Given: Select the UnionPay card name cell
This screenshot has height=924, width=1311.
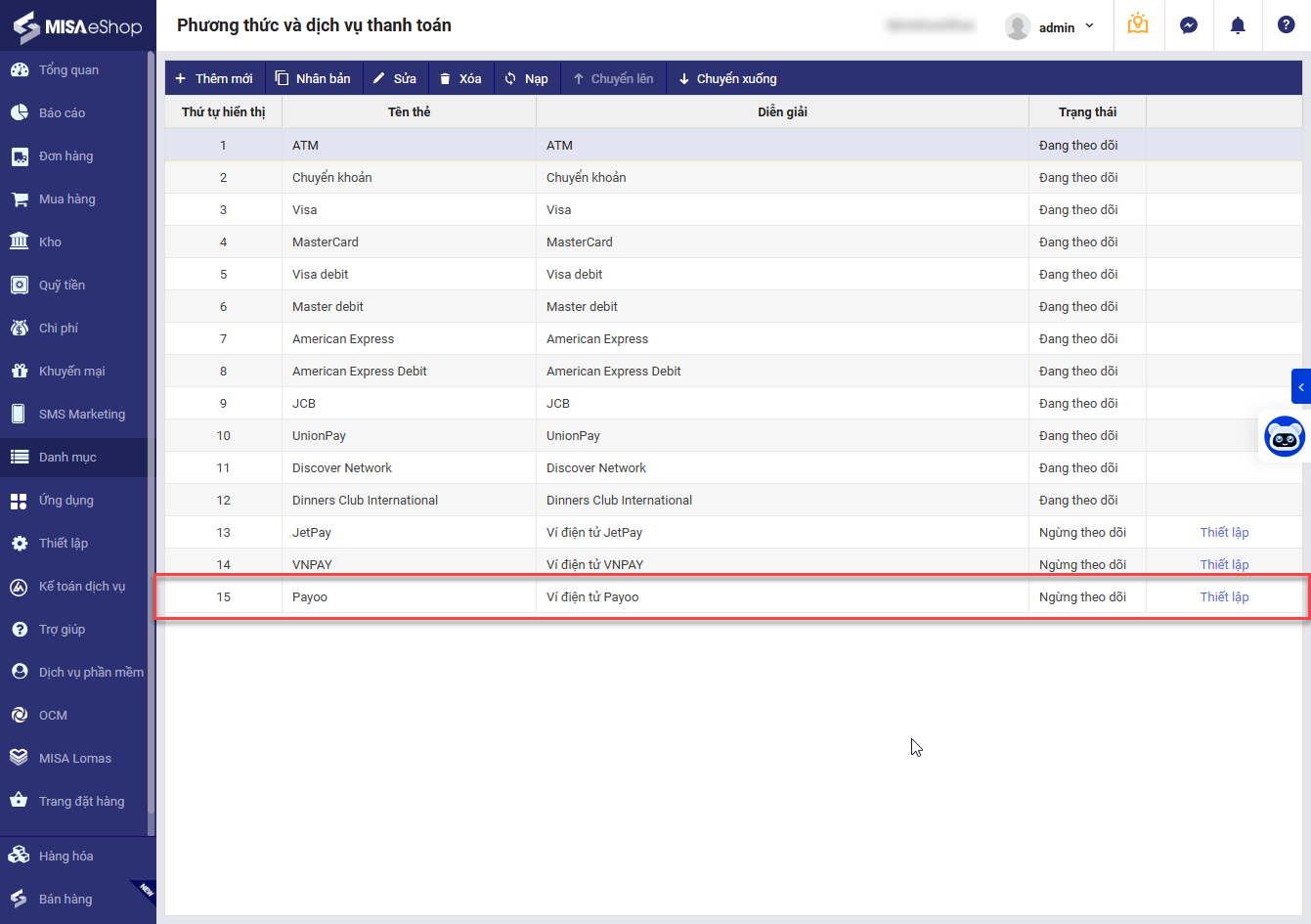Looking at the screenshot, I should [409, 436].
